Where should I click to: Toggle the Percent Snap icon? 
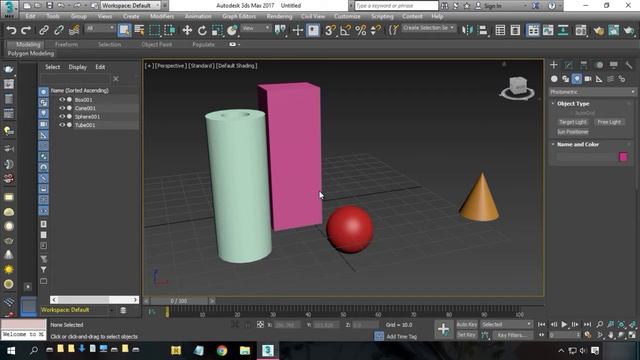coord(361,30)
